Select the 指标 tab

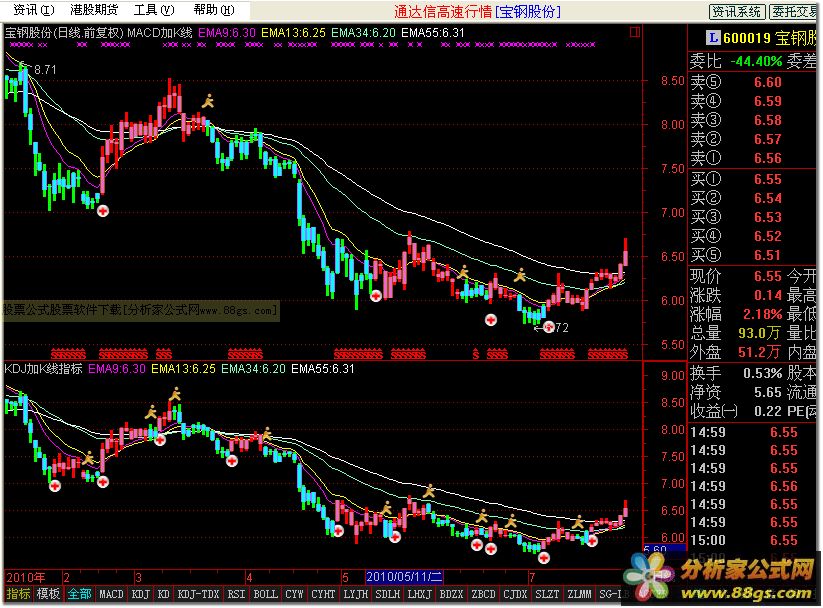pos(18,594)
